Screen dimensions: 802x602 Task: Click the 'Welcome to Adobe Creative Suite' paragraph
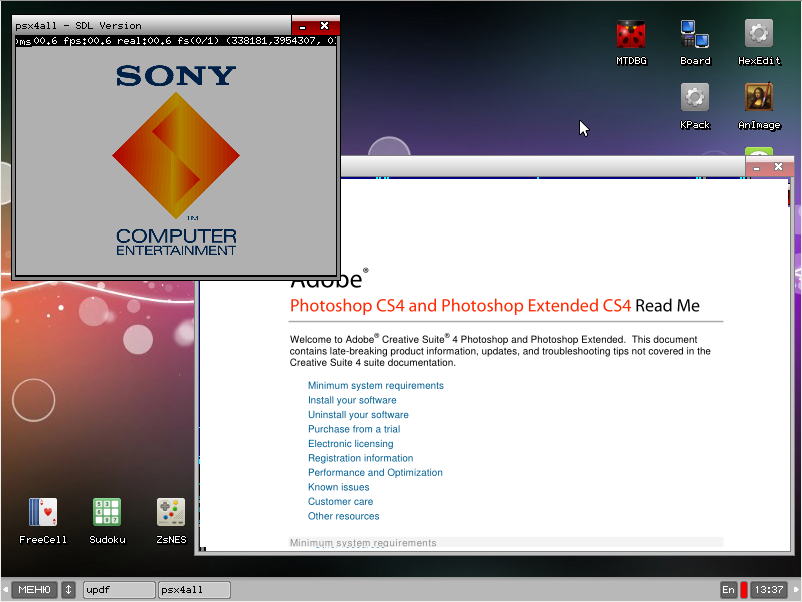pos(500,351)
